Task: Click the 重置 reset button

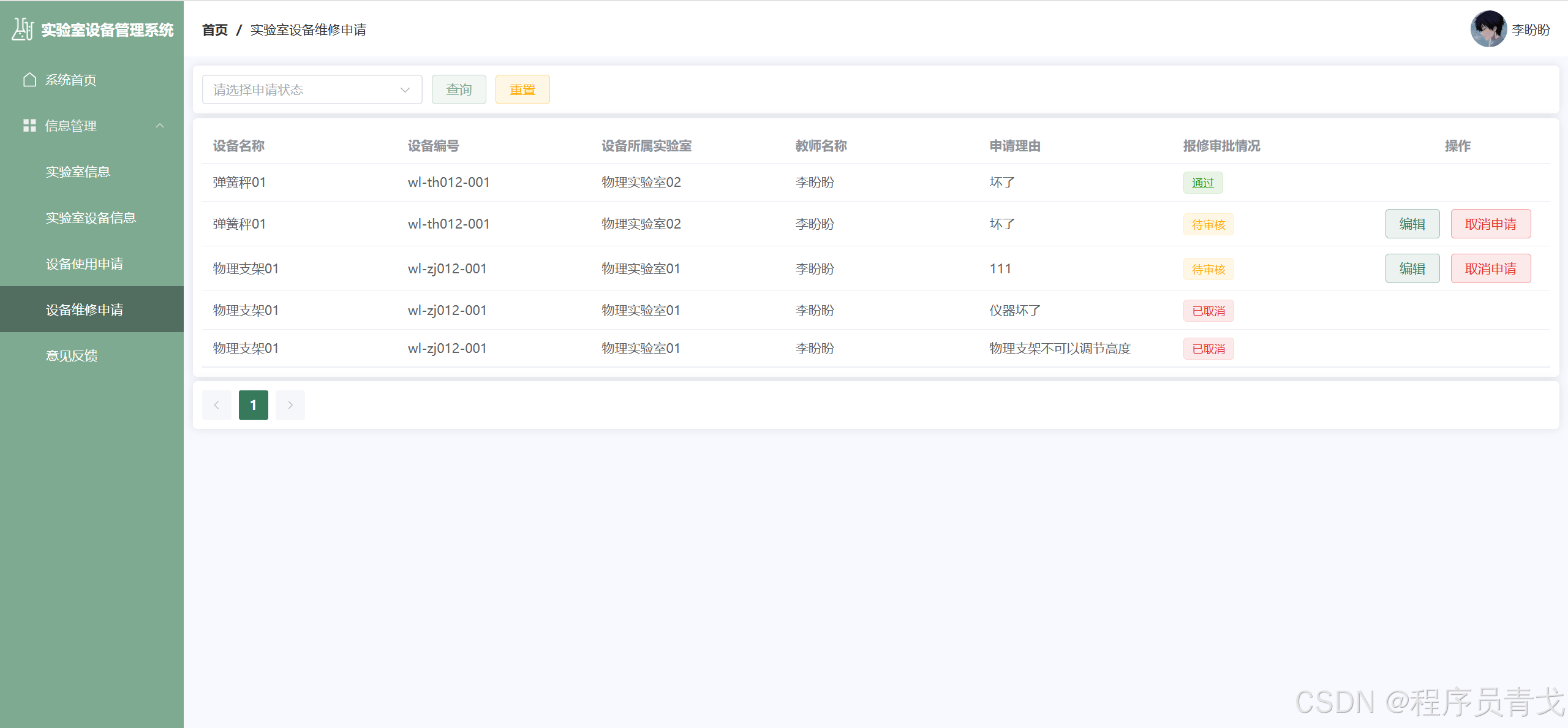Action: click(522, 89)
